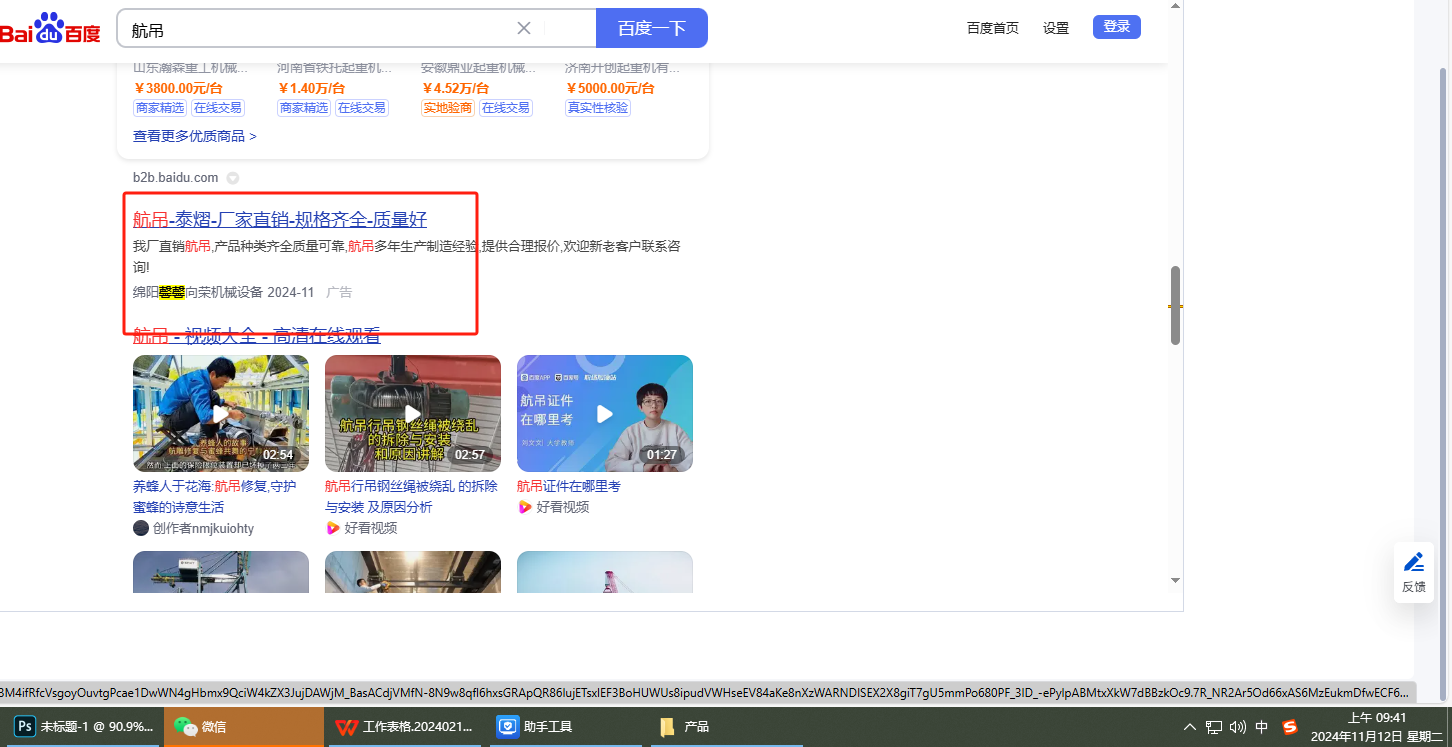Open 养蜂人于花海:航吊修复 video title

215,496
